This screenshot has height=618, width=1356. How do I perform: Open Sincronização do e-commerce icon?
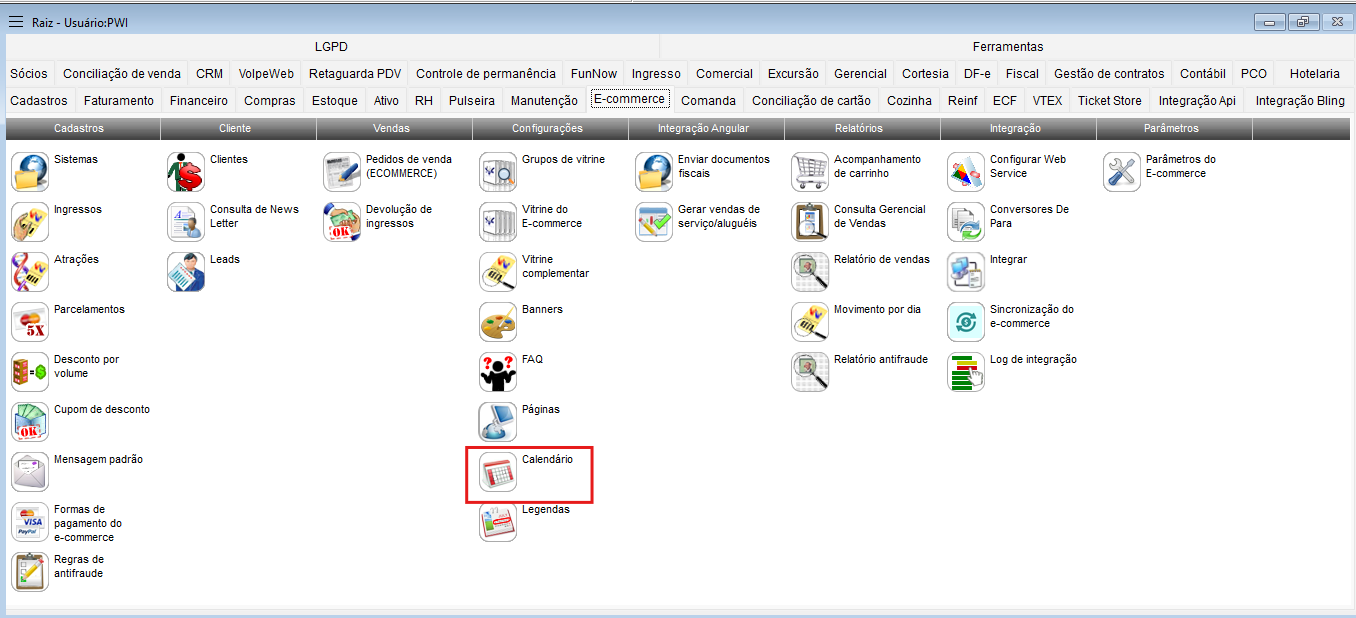pyautogui.click(x=966, y=322)
